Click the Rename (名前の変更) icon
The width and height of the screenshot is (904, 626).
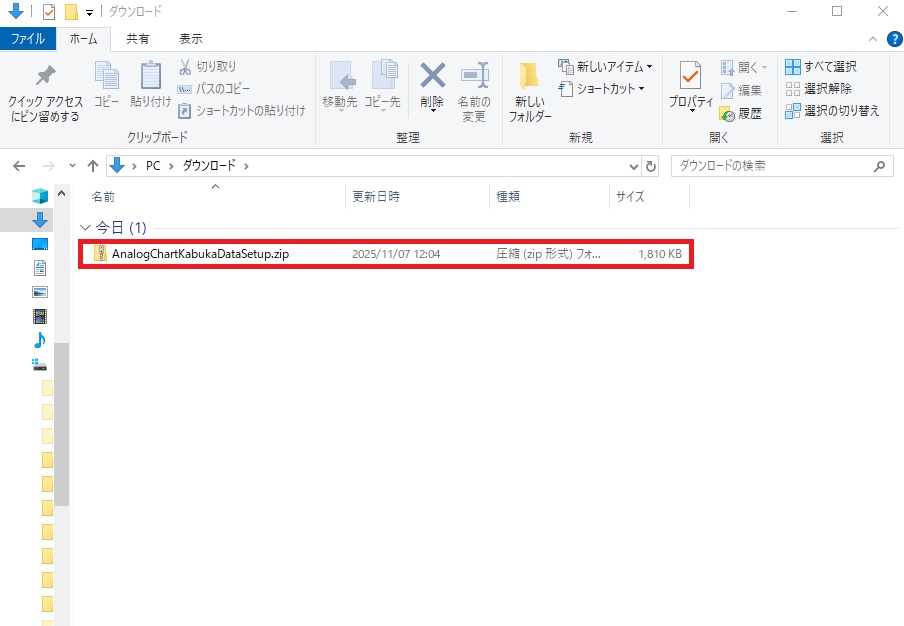tap(473, 77)
